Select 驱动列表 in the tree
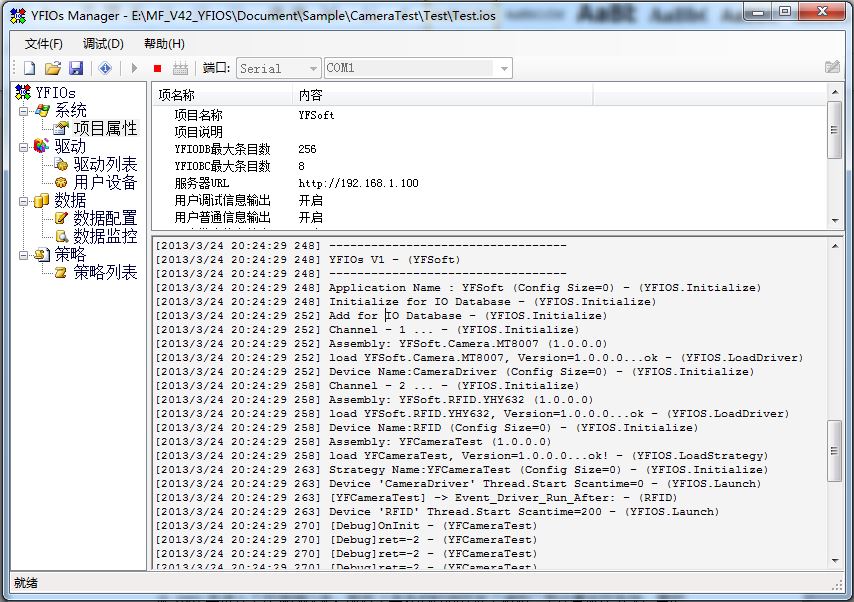The height and width of the screenshot is (602, 854). [x=105, y=165]
